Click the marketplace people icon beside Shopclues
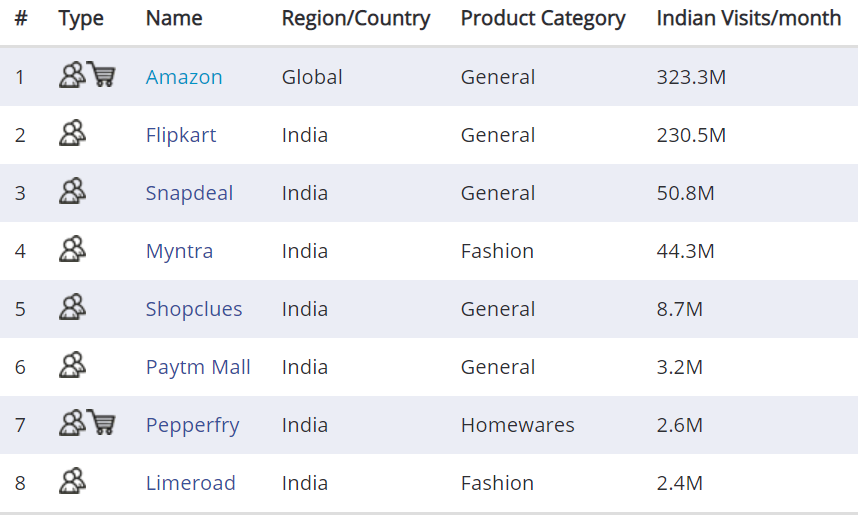The image size is (860, 516). (72, 308)
